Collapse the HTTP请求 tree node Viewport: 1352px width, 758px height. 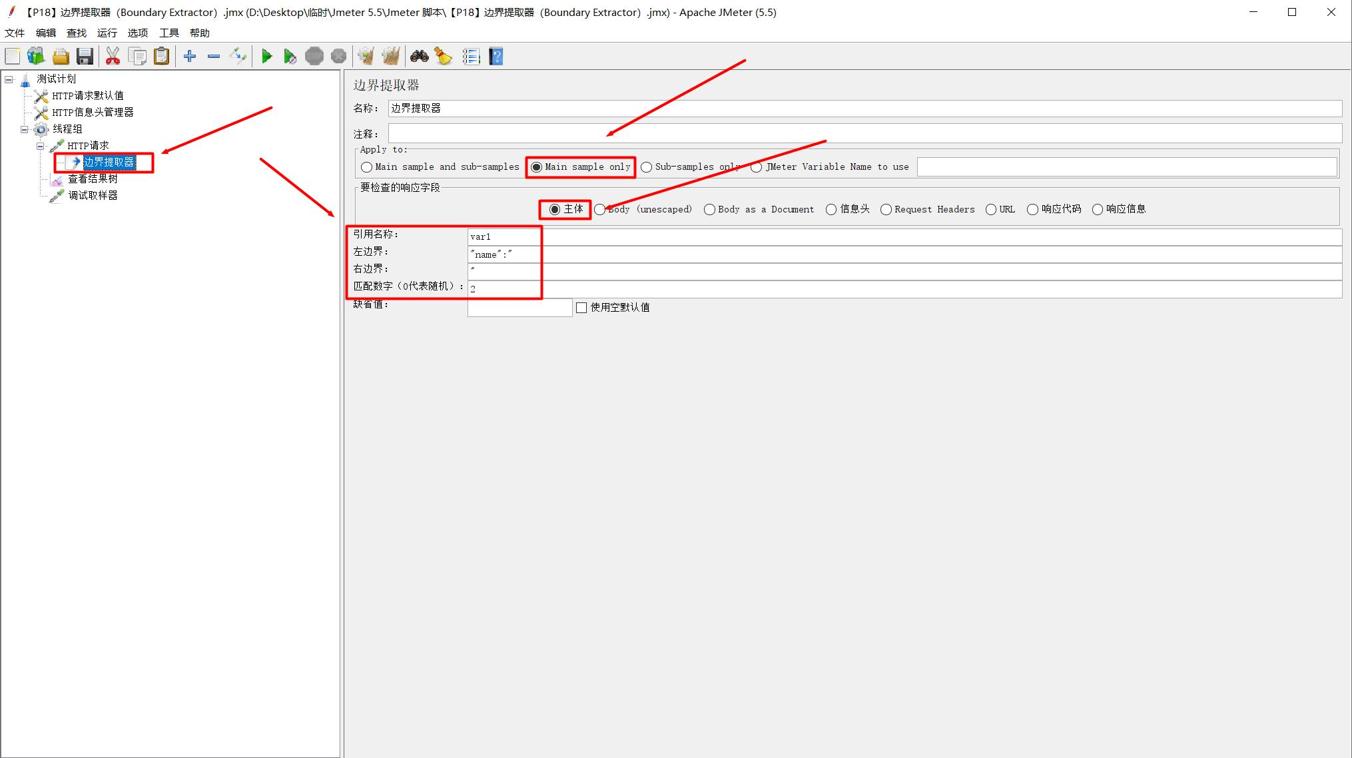(41, 146)
